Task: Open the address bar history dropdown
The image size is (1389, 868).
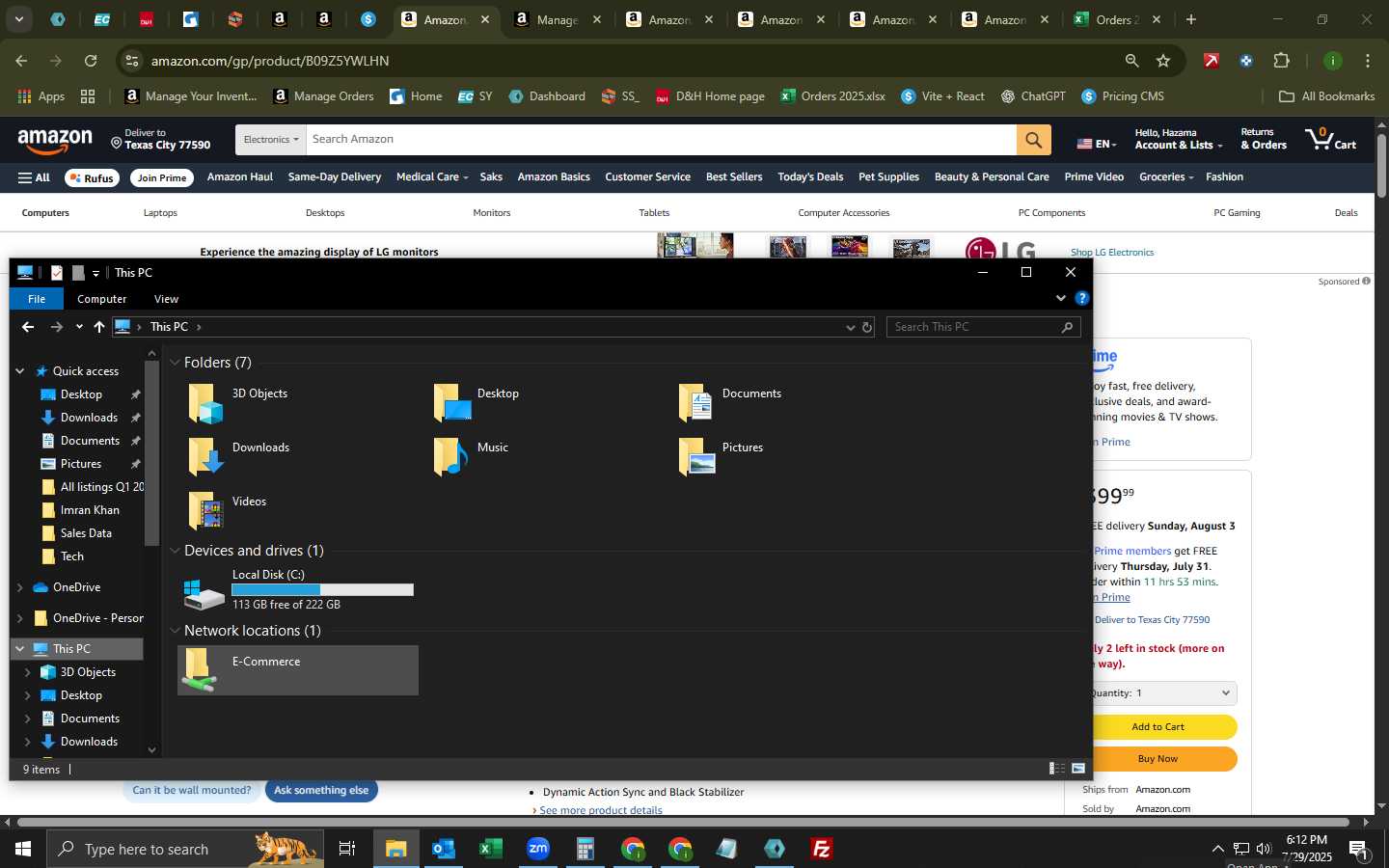Action: pos(851,327)
